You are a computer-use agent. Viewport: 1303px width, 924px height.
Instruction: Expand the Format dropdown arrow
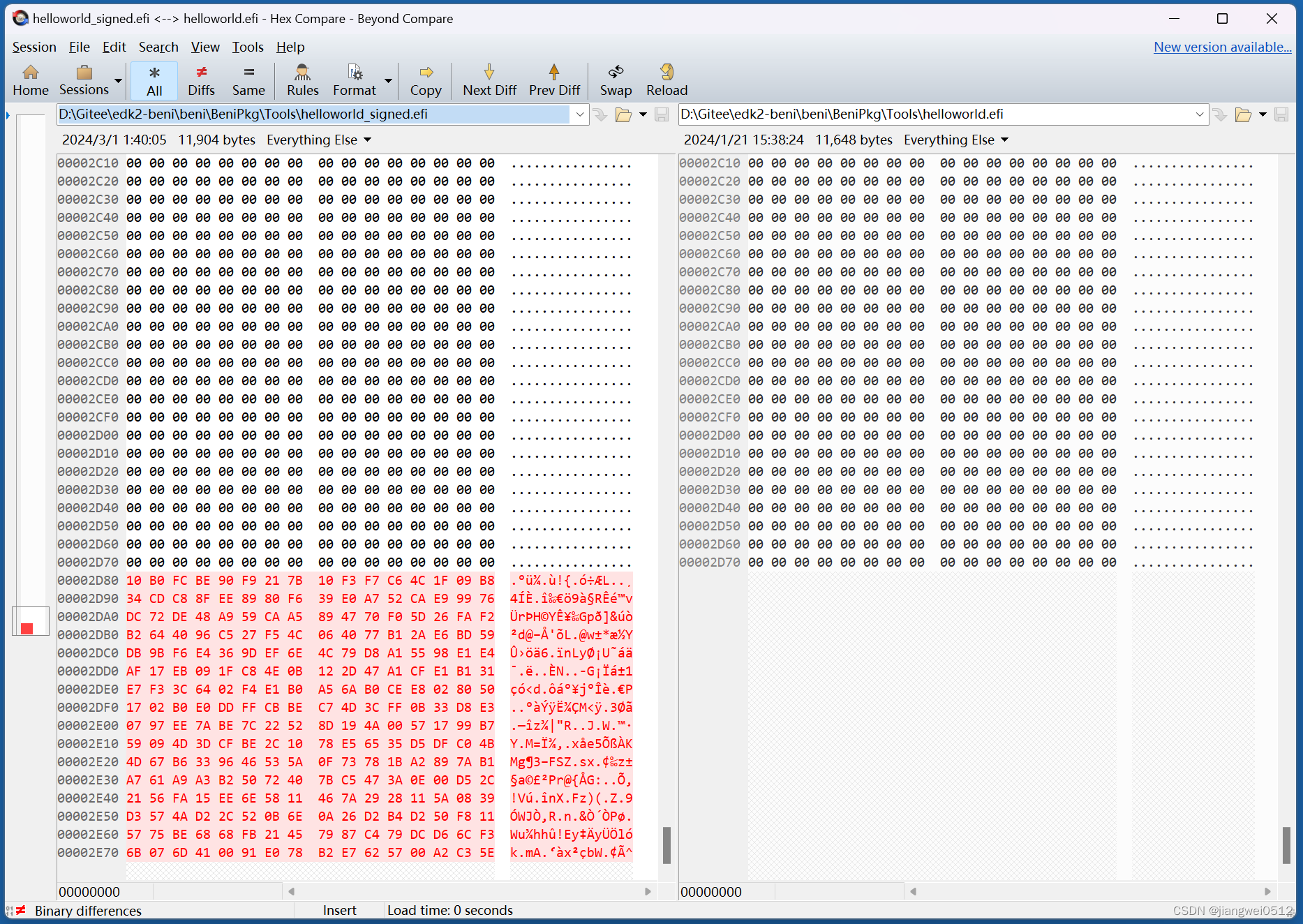pos(388,80)
